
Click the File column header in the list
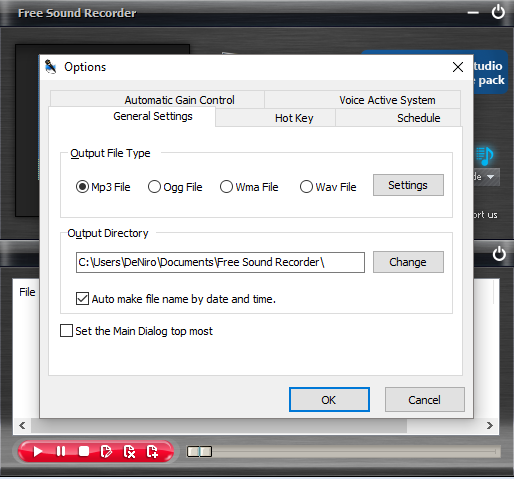click(27, 292)
